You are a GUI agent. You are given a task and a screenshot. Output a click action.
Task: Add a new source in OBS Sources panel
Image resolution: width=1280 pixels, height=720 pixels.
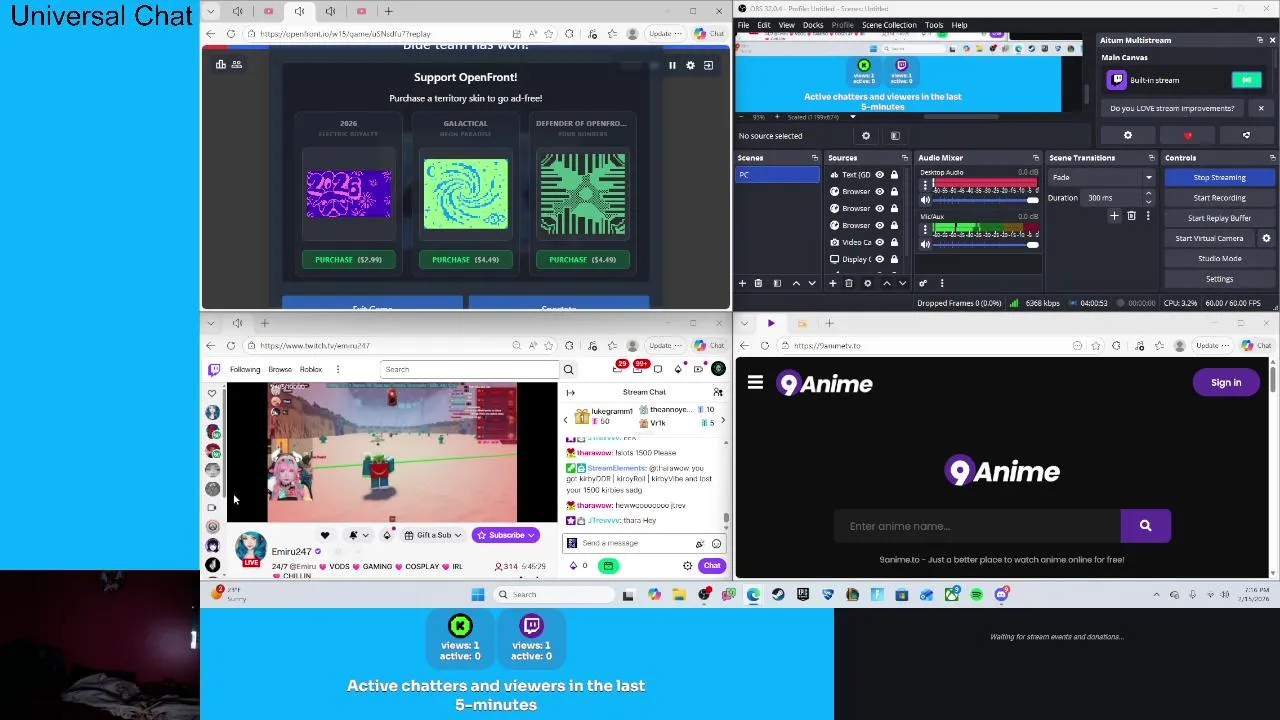coord(832,283)
